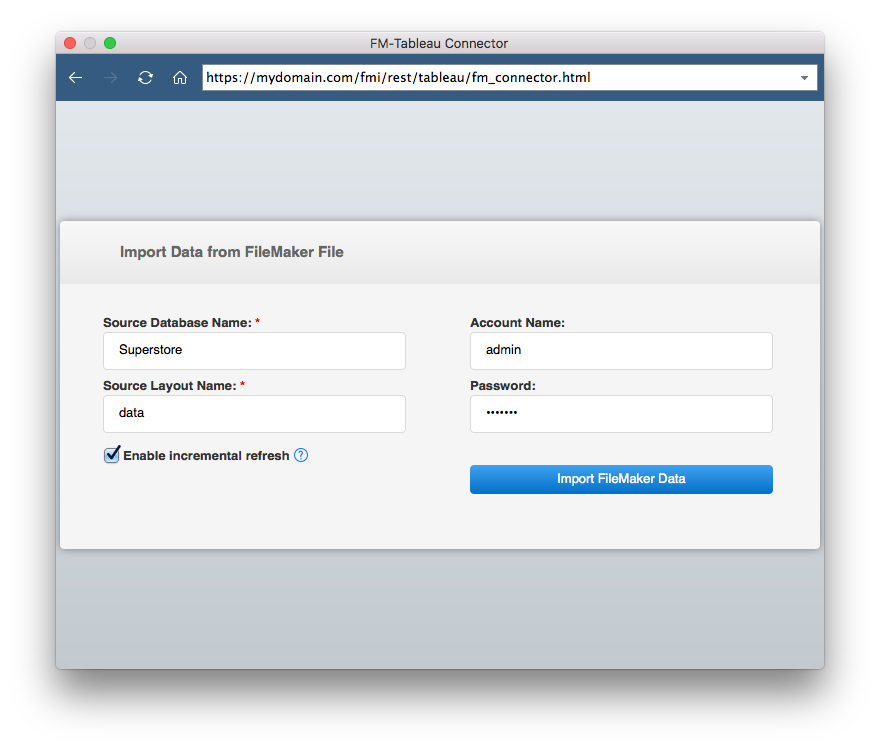The width and height of the screenshot is (880, 749).
Task: Minimize the FM-Tableau Connector window
Action: tap(90, 43)
